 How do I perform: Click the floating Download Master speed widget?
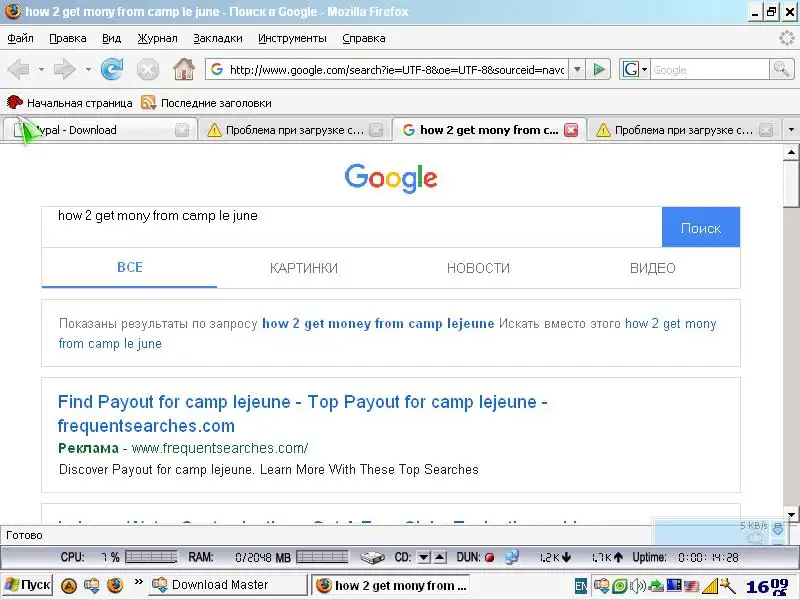(719, 532)
